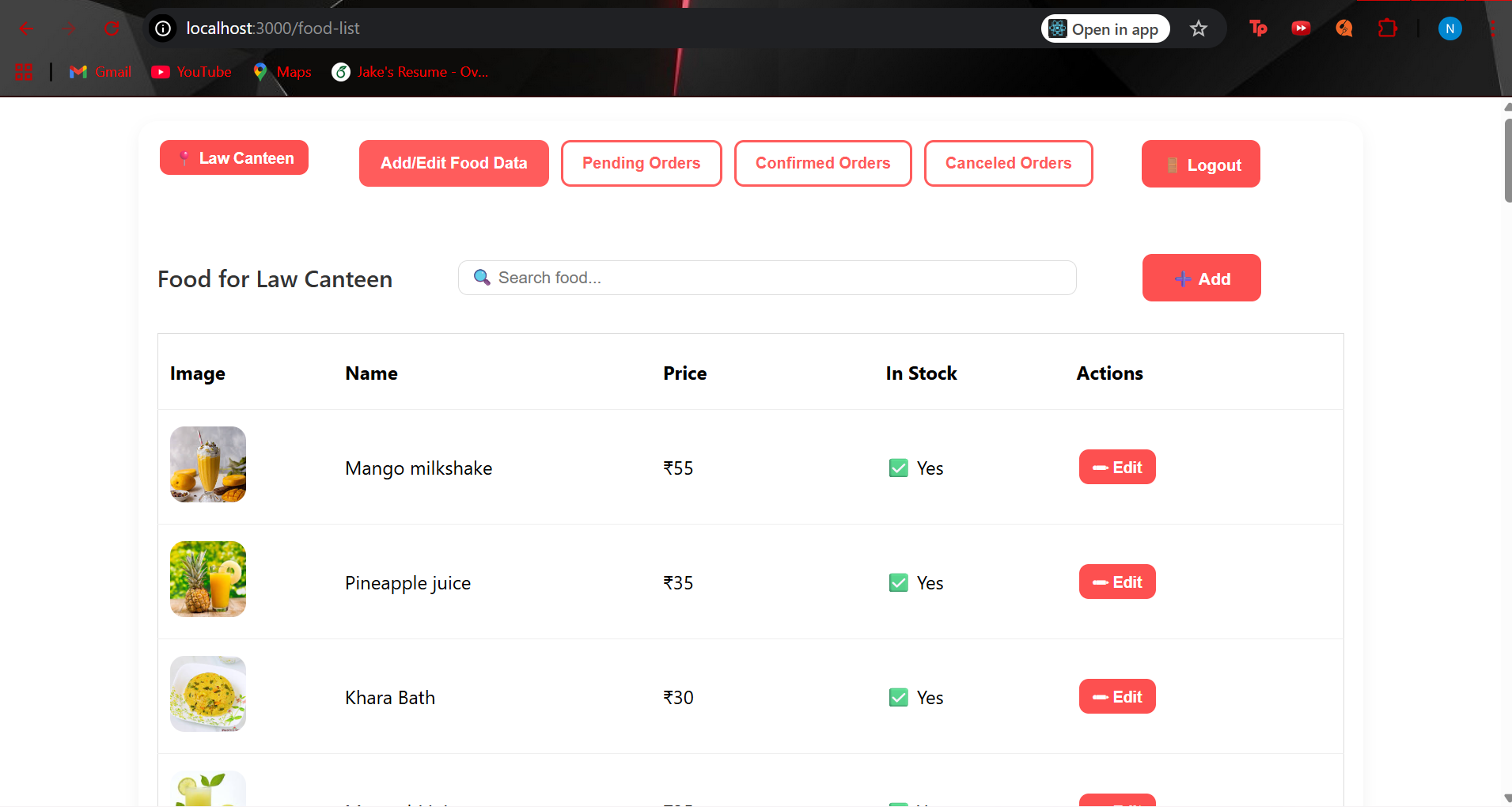Click the magnifier icon in search box
Screen dimensions: 1512x807
(482, 278)
